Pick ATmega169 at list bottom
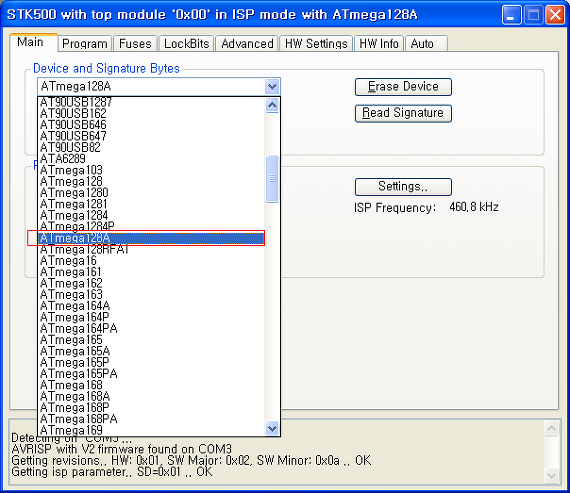This screenshot has width=570, height=493. [x=151, y=430]
